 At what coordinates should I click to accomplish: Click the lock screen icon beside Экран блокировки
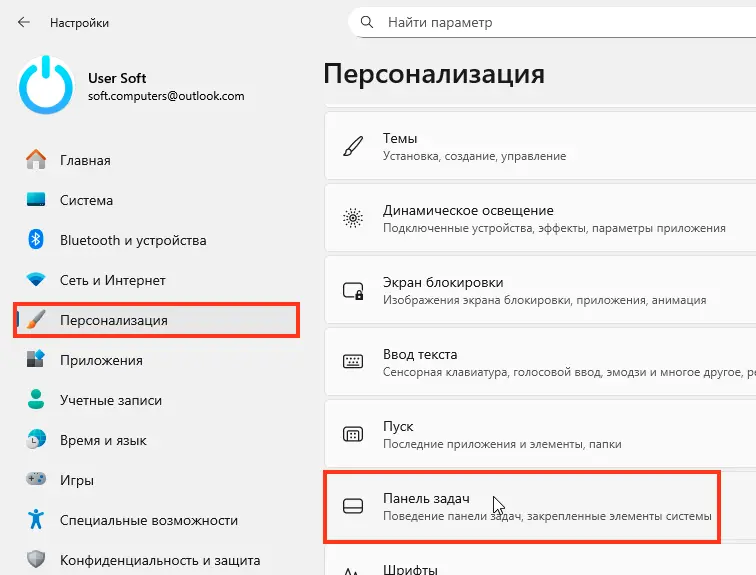pyautogui.click(x=352, y=291)
